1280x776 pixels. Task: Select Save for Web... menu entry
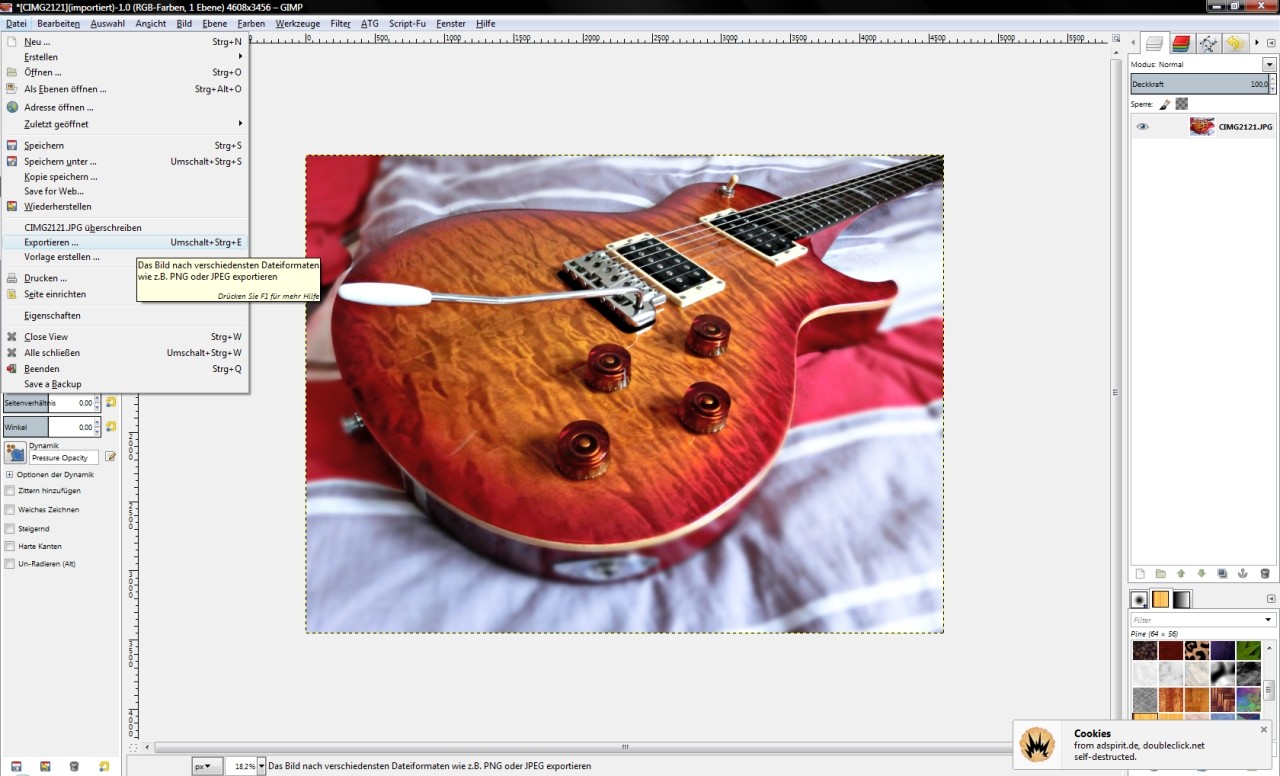125,191
